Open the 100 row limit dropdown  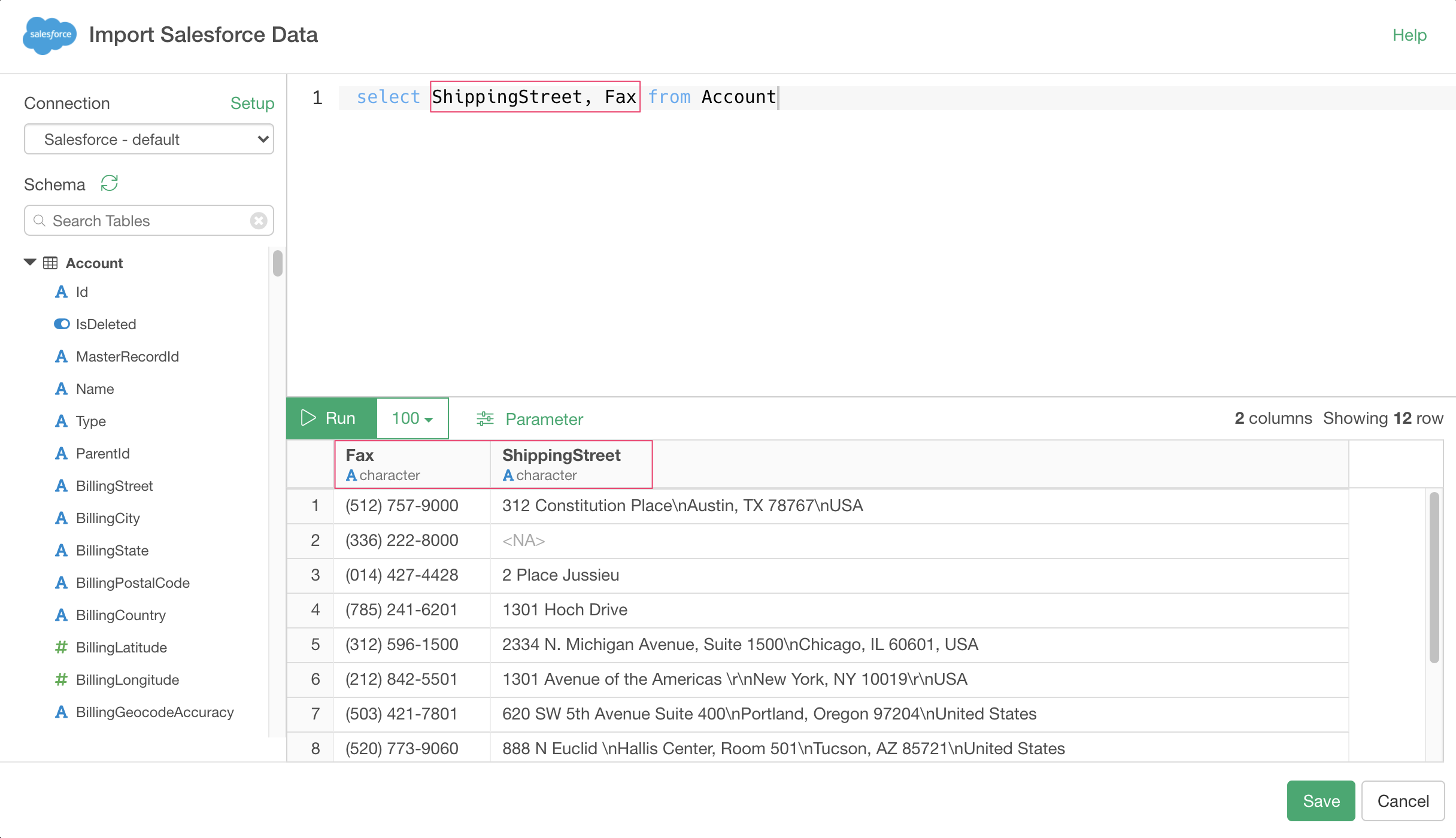tap(412, 418)
